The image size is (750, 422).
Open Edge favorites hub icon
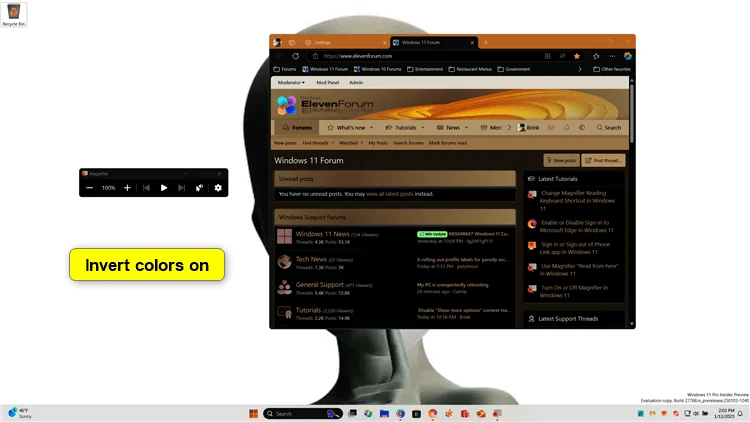pyautogui.click(x=596, y=56)
